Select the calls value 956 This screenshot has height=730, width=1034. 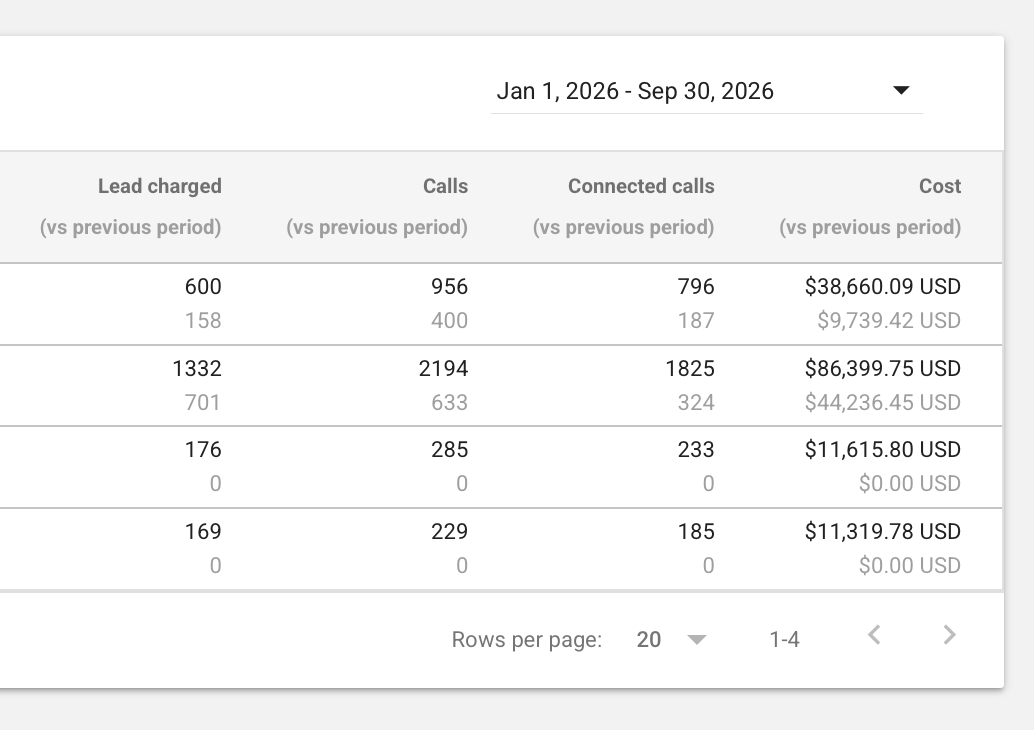click(449, 286)
